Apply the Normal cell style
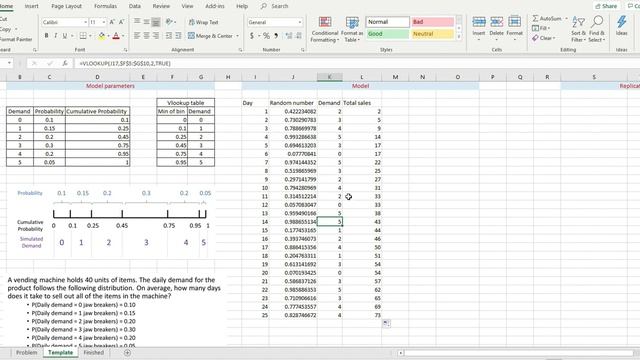 pos(387,22)
